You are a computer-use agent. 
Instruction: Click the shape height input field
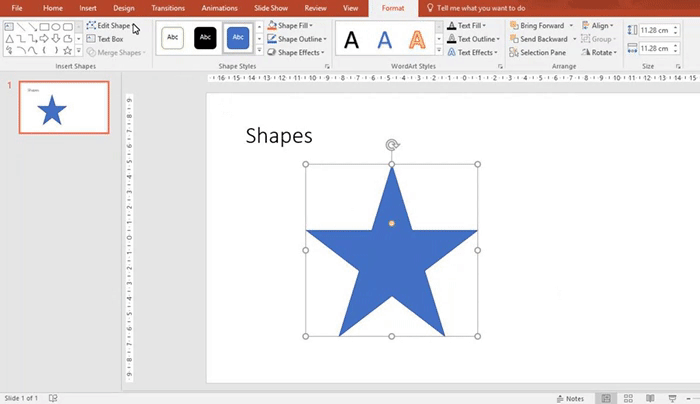(659, 30)
